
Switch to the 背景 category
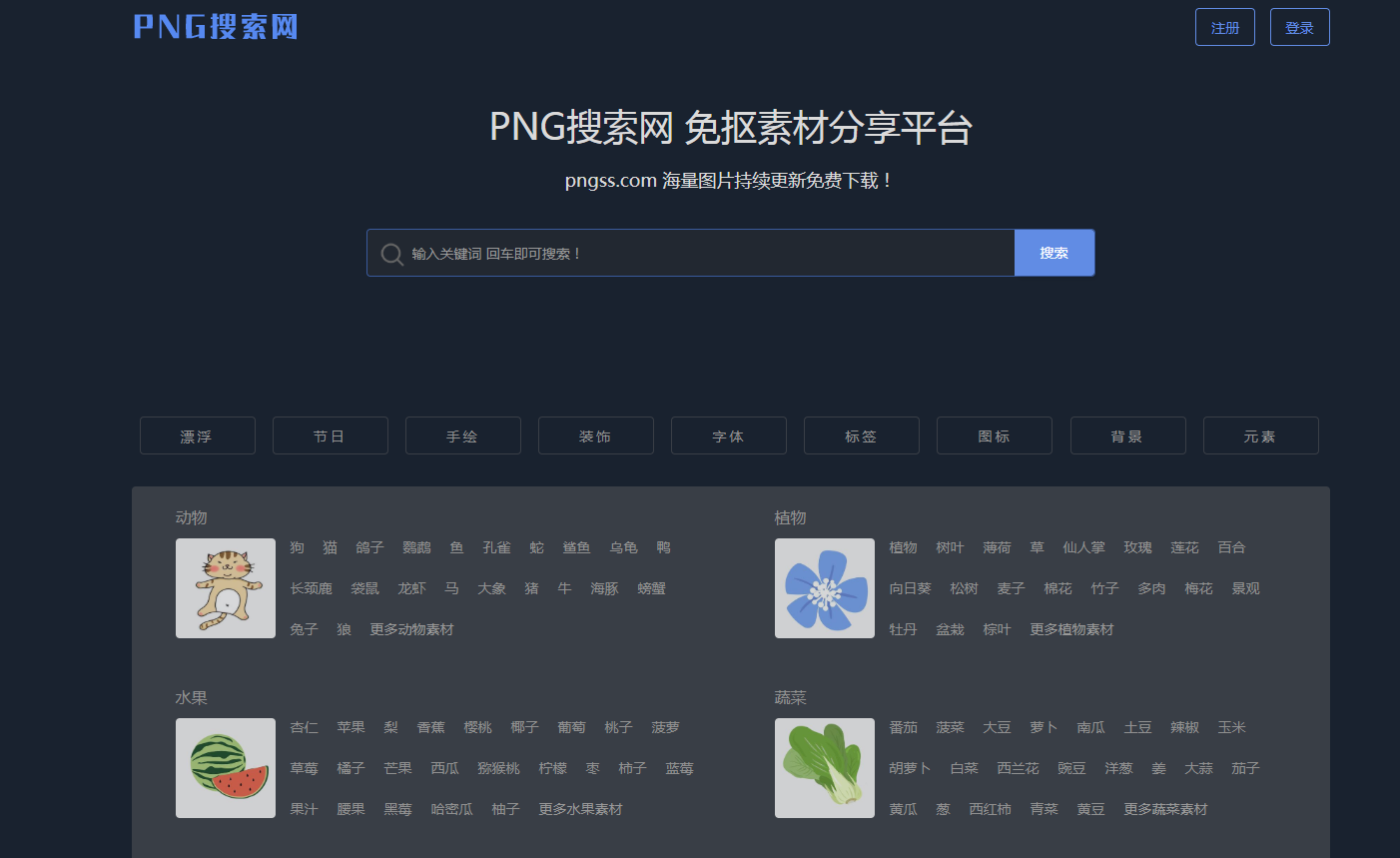pyautogui.click(x=1127, y=434)
